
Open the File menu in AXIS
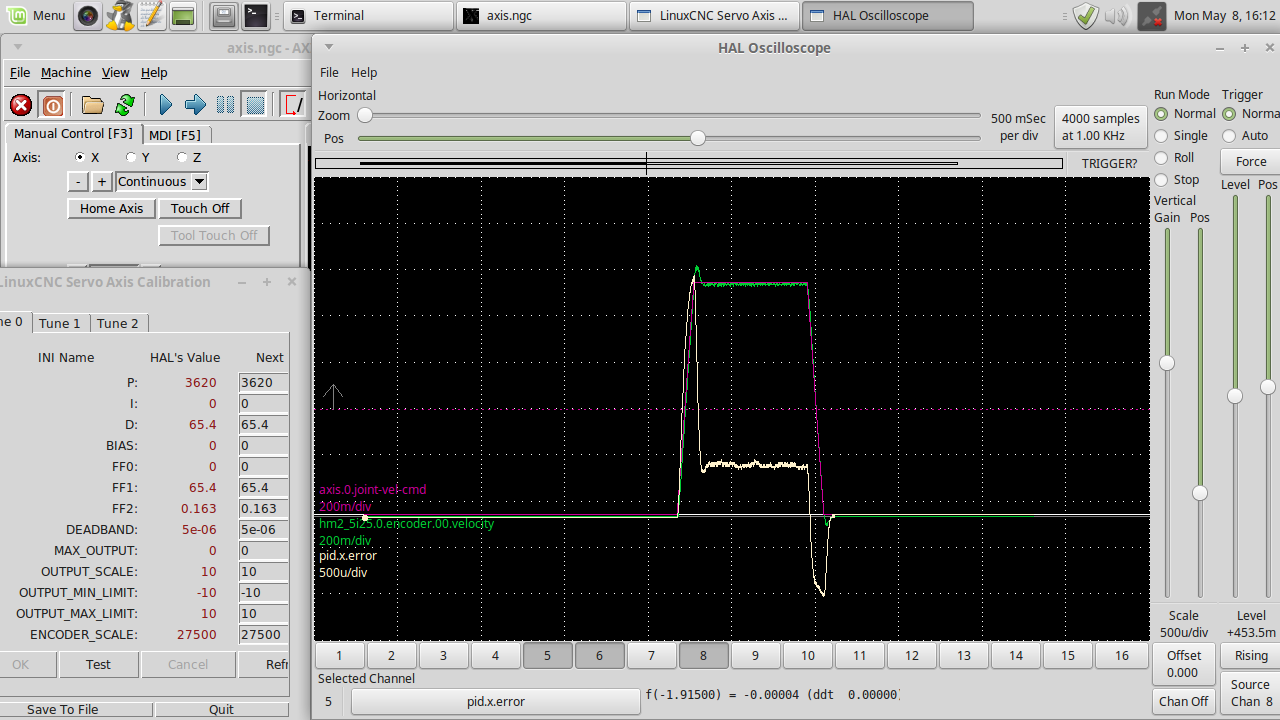pyautogui.click(x=20, y=73)
